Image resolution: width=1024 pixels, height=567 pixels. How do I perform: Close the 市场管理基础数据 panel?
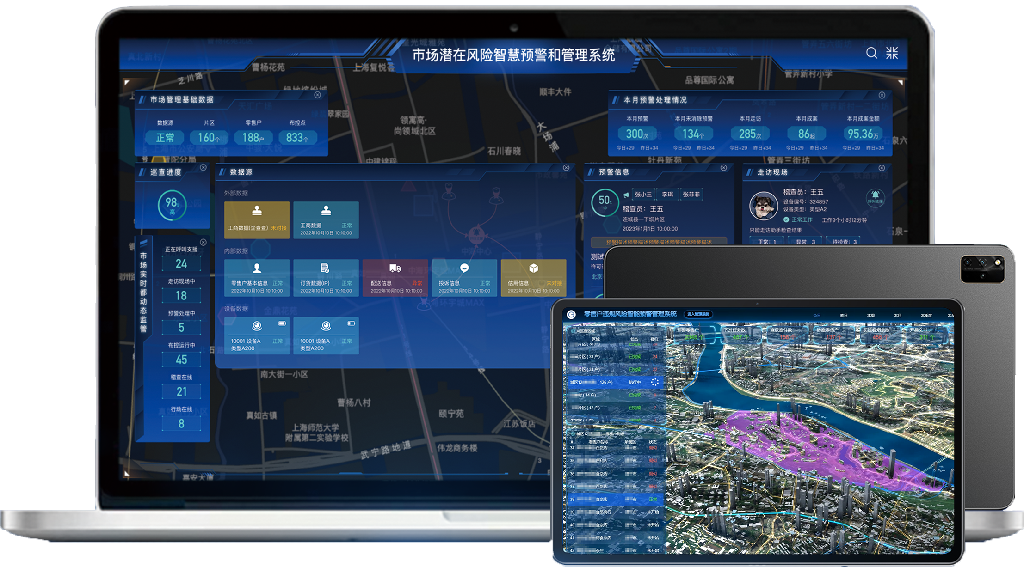(x=318, y=96)
